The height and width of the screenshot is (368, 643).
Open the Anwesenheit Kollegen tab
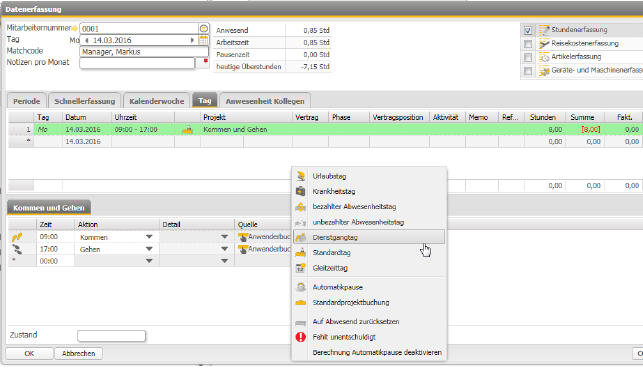point(265,101)
